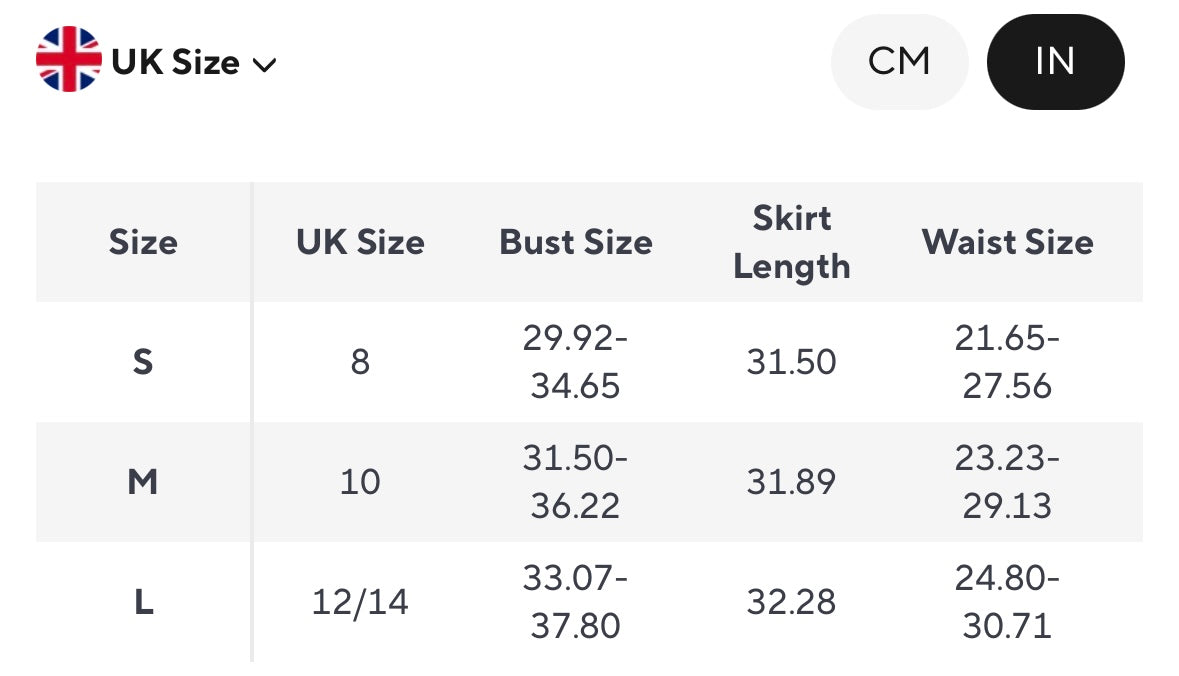Click UK size 8 cell
1179x676 pixels.
tap(360, 362)
